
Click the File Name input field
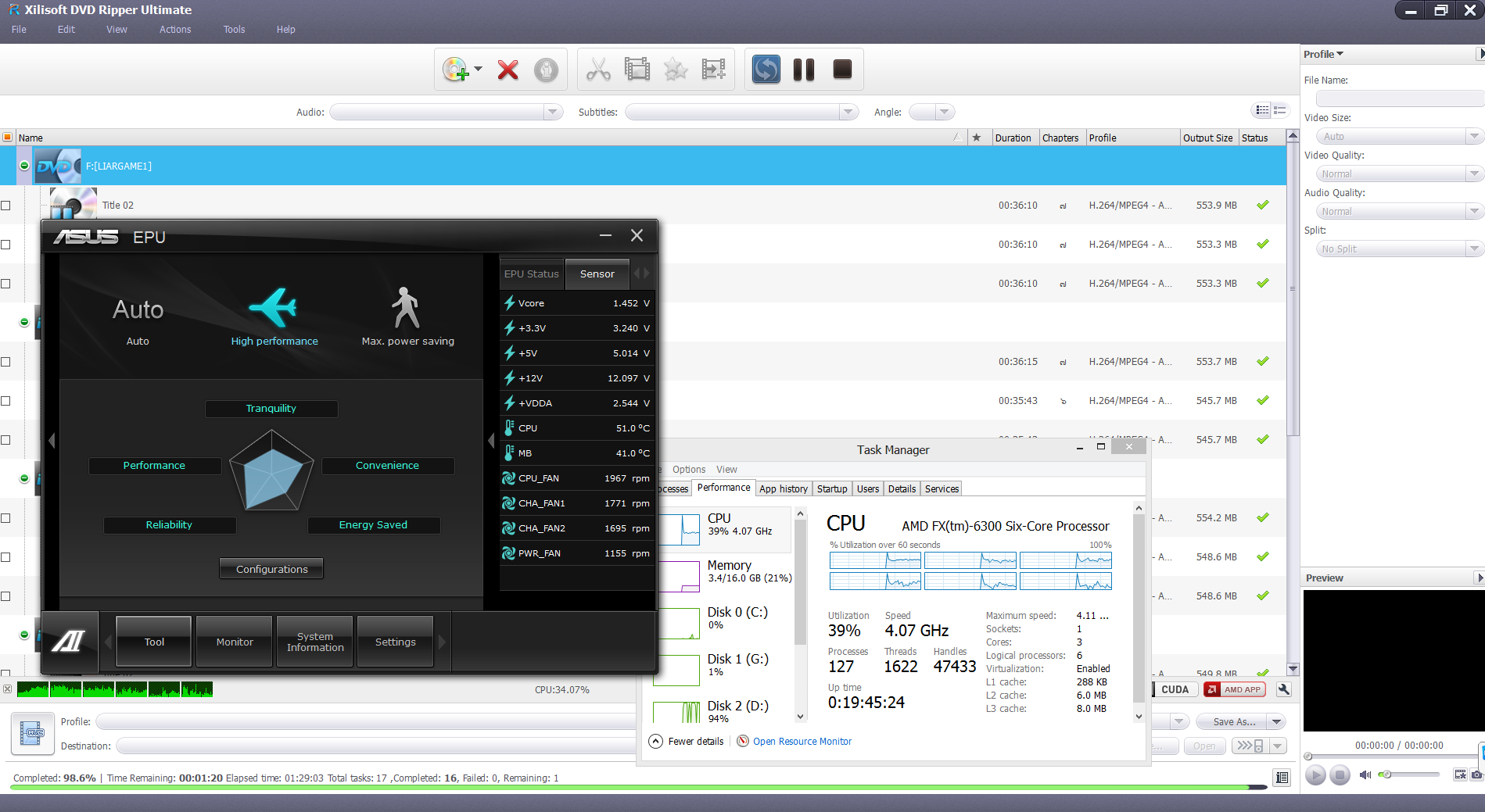(1399, 98)
